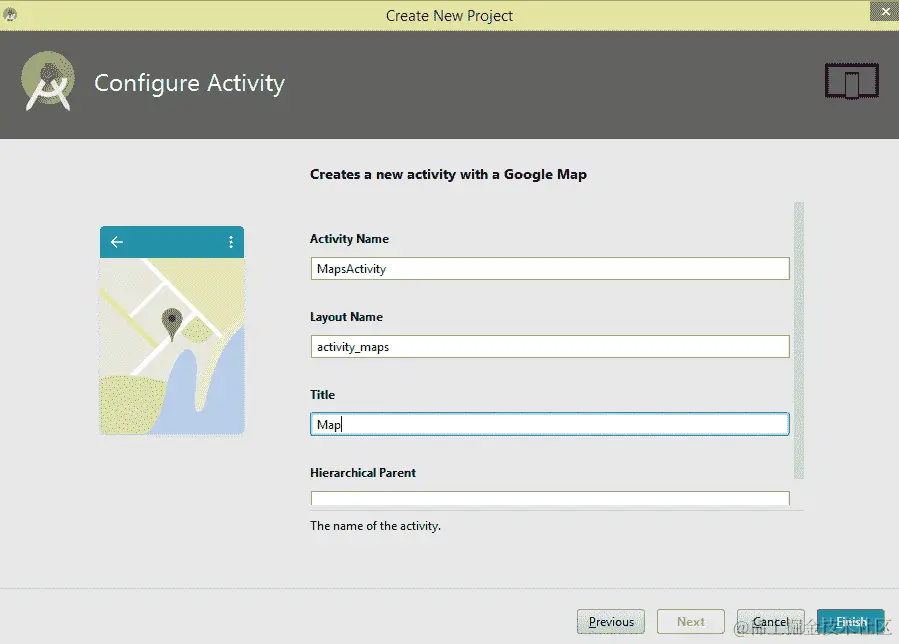Viewport: 899px width, 644px height.
Task: Close the Create New Project dialog
Action: [885, 11]
